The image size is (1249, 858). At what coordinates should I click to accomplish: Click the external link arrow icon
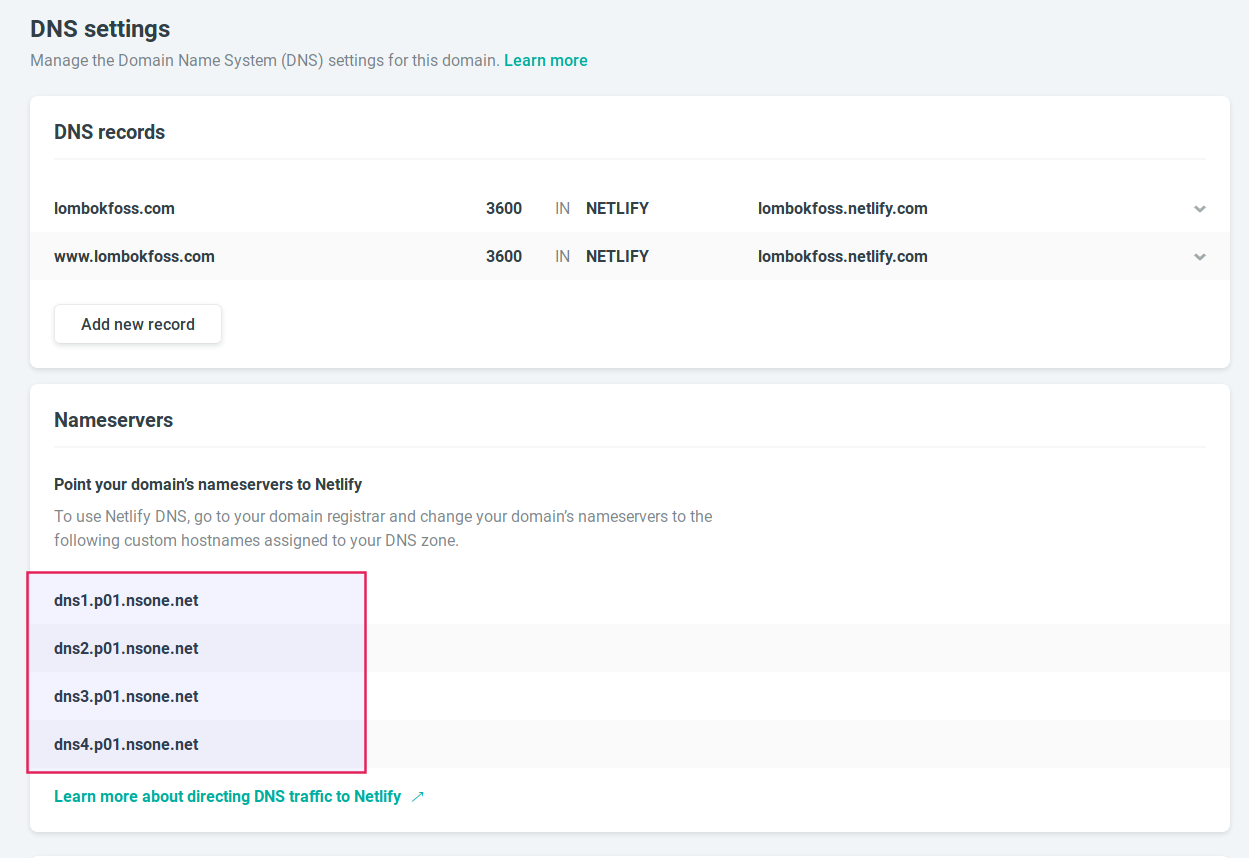point(419,796)
